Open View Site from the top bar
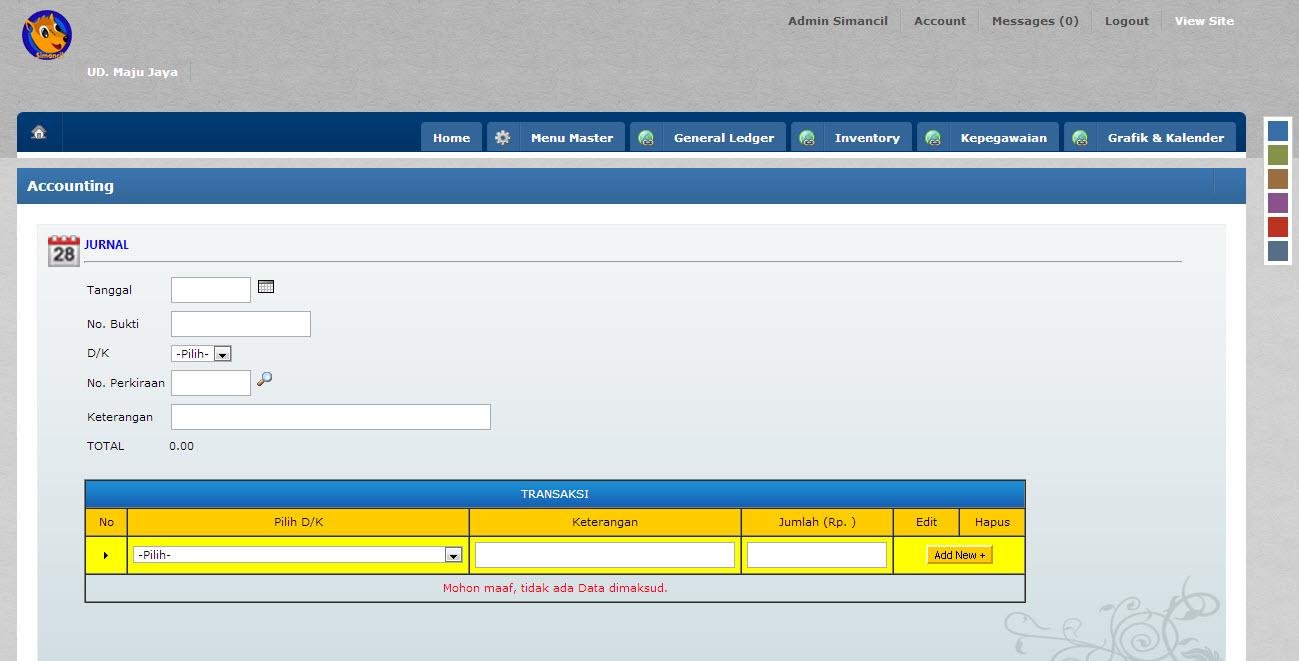1299x661 pixels. (x=1203, y=20)
